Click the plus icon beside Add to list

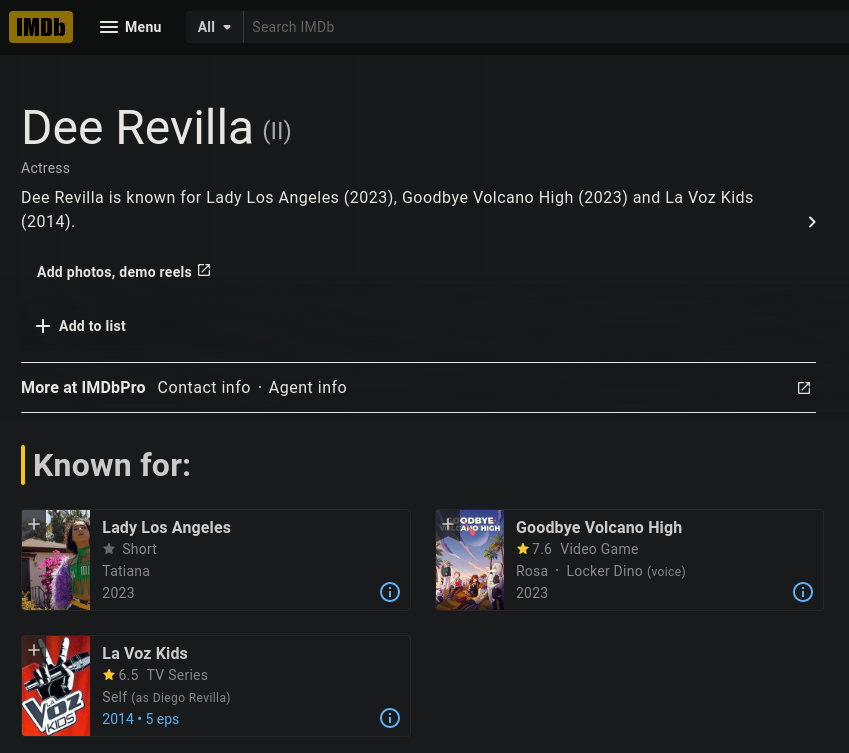coord(43,326)
